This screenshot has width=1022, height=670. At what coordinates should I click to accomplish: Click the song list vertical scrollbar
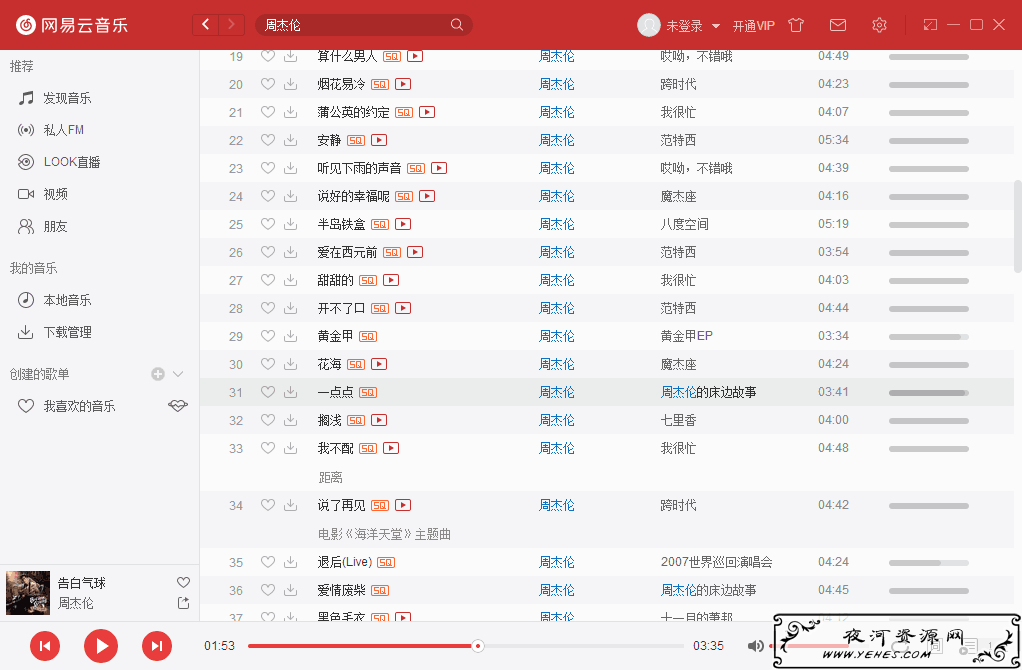pyautogui.click(x=1017, y=226)
